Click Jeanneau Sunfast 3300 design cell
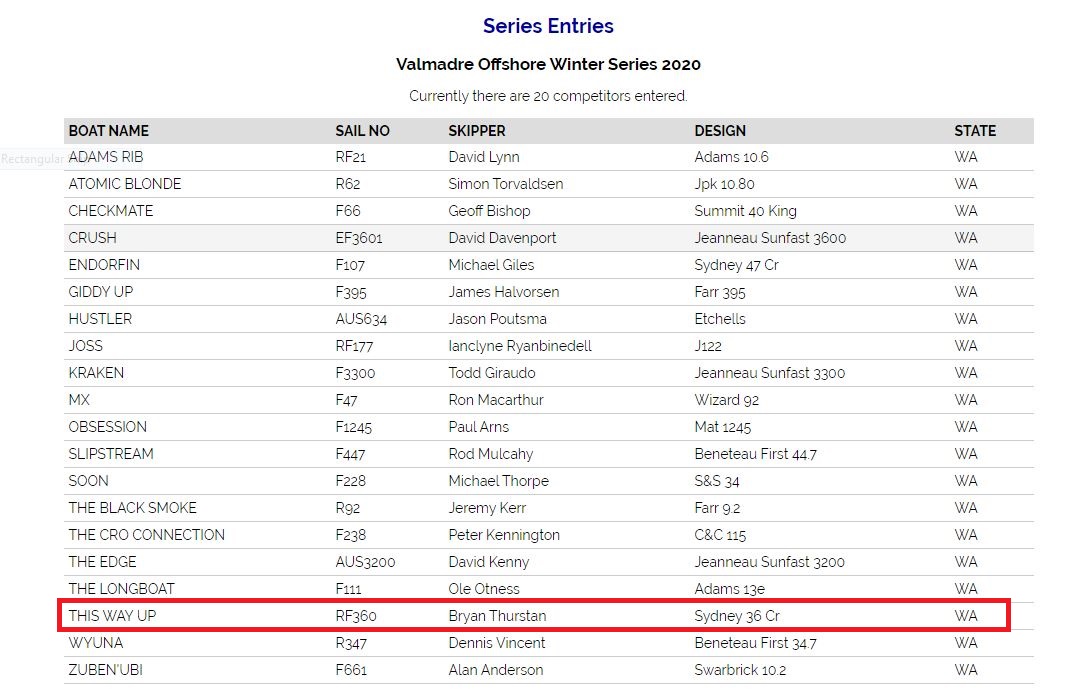 (769, 373)
